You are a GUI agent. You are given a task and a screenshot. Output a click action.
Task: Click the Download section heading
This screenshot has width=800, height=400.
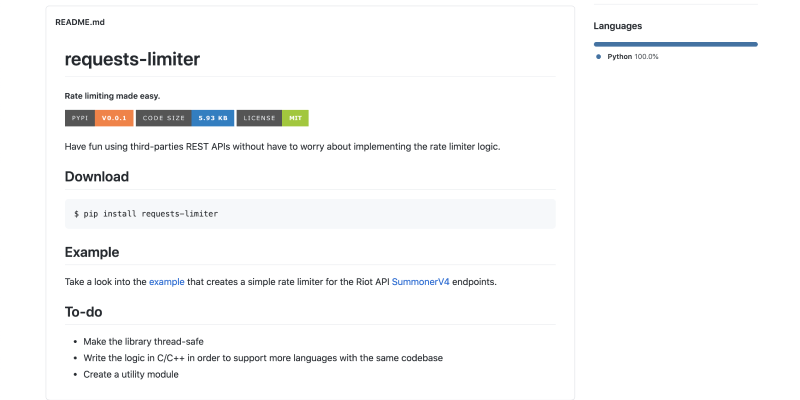click(97, 177)
